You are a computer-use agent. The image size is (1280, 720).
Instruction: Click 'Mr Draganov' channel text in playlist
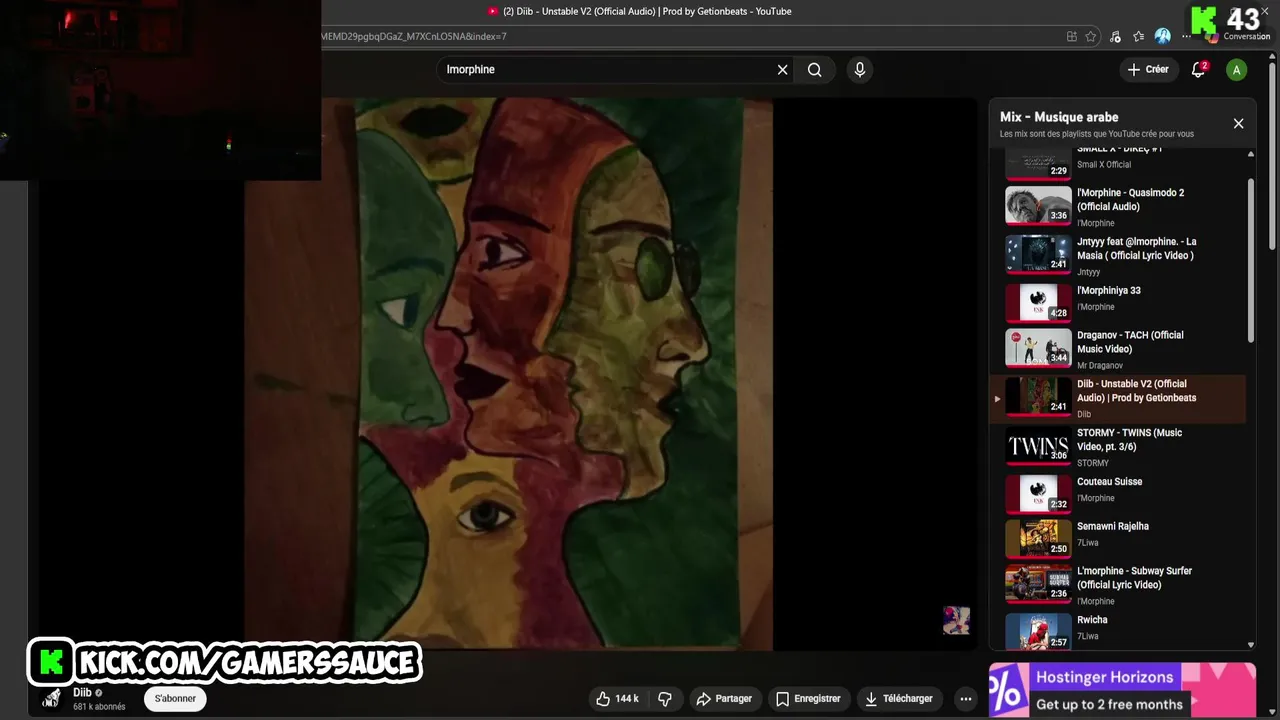(x=1100, y=366)
